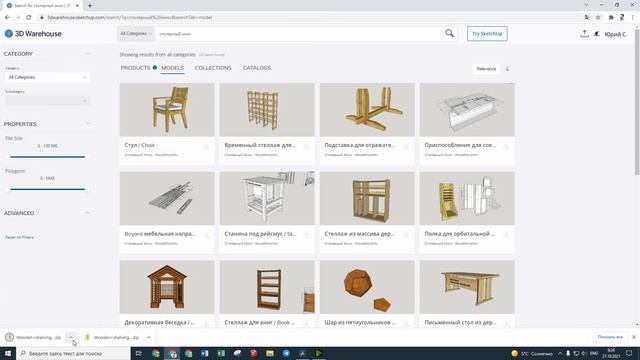Click the Windows taskbar search box
This screenshot has height=360, width=640.
tap(73, 353)
